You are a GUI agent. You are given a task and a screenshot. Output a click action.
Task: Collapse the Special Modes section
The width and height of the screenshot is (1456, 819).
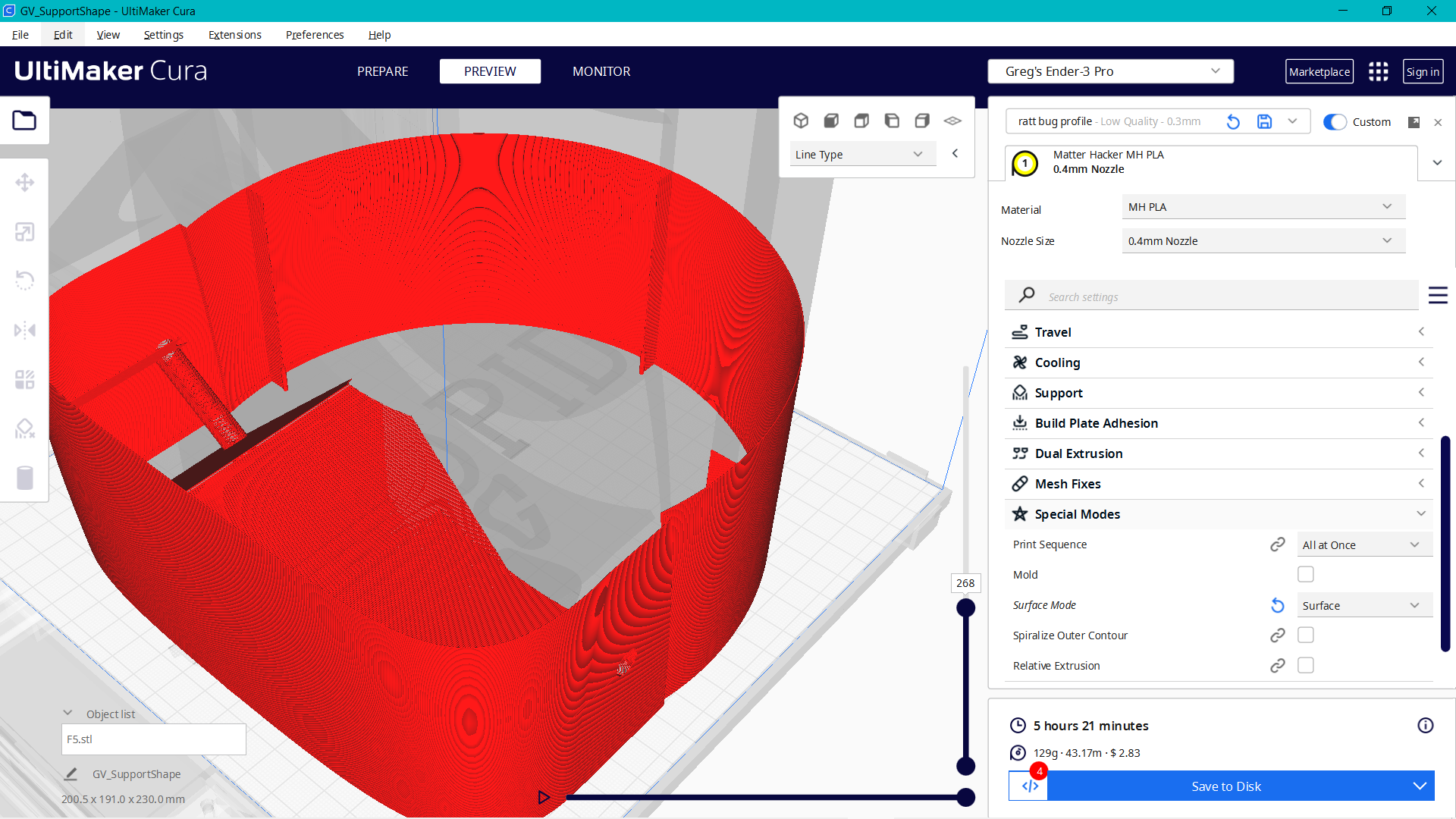(1421, 513)
